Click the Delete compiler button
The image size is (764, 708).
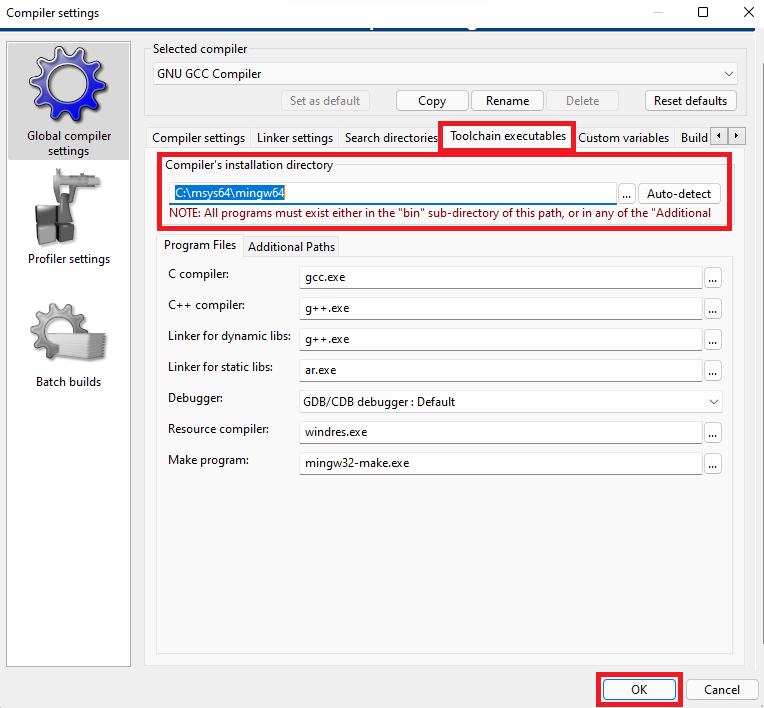[582, 101]
